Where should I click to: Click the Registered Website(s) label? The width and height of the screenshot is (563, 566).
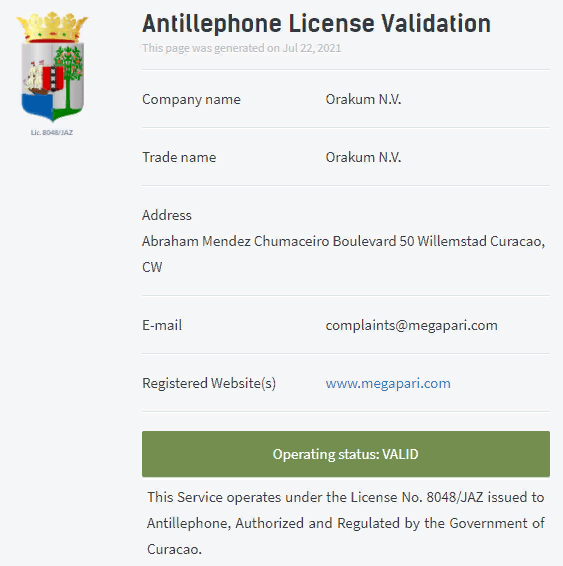pyautogui.click(x=209, y=383)
